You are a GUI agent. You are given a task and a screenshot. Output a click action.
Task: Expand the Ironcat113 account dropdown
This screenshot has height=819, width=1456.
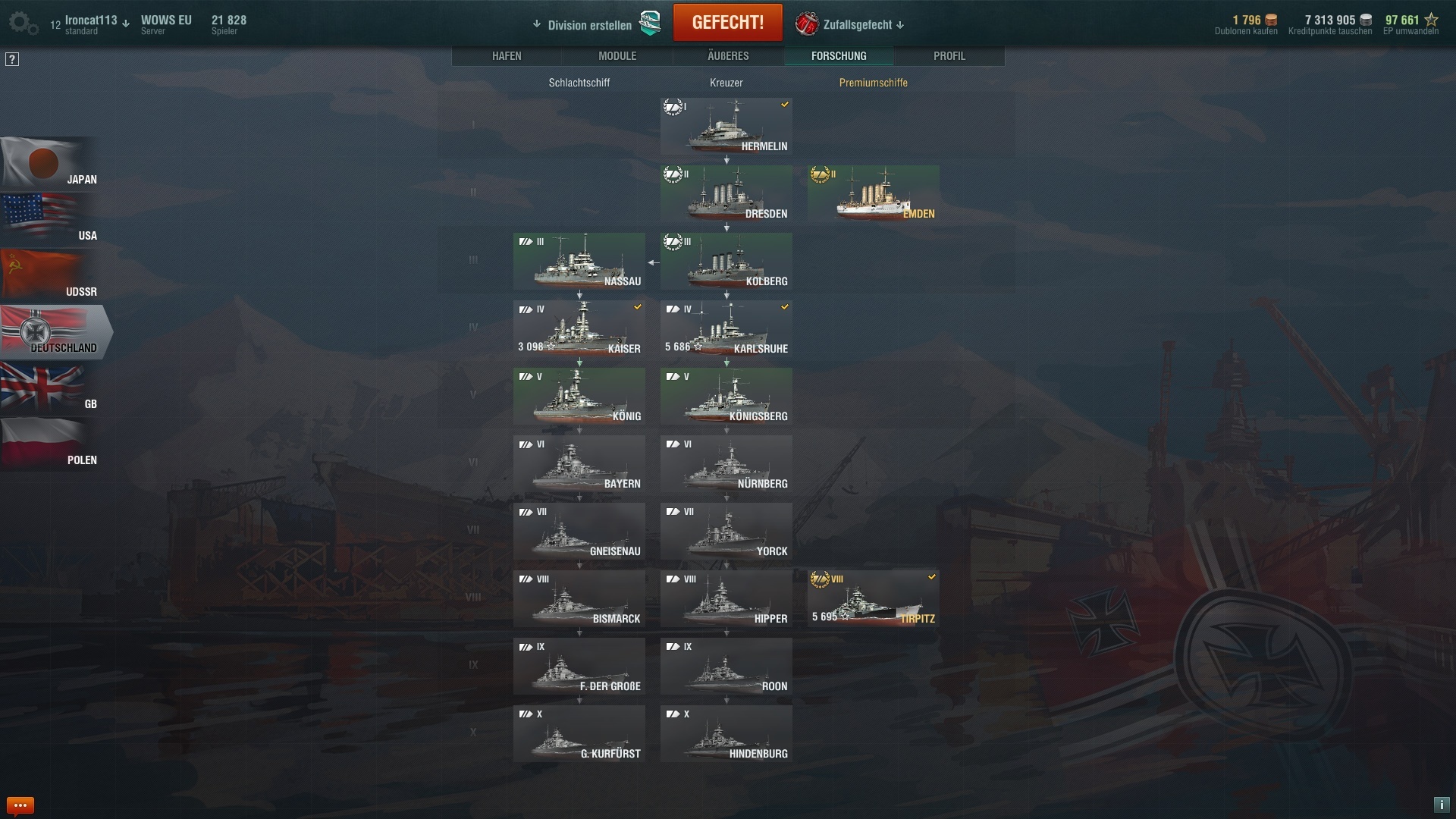pyautogui.click(x=126, y=24)
